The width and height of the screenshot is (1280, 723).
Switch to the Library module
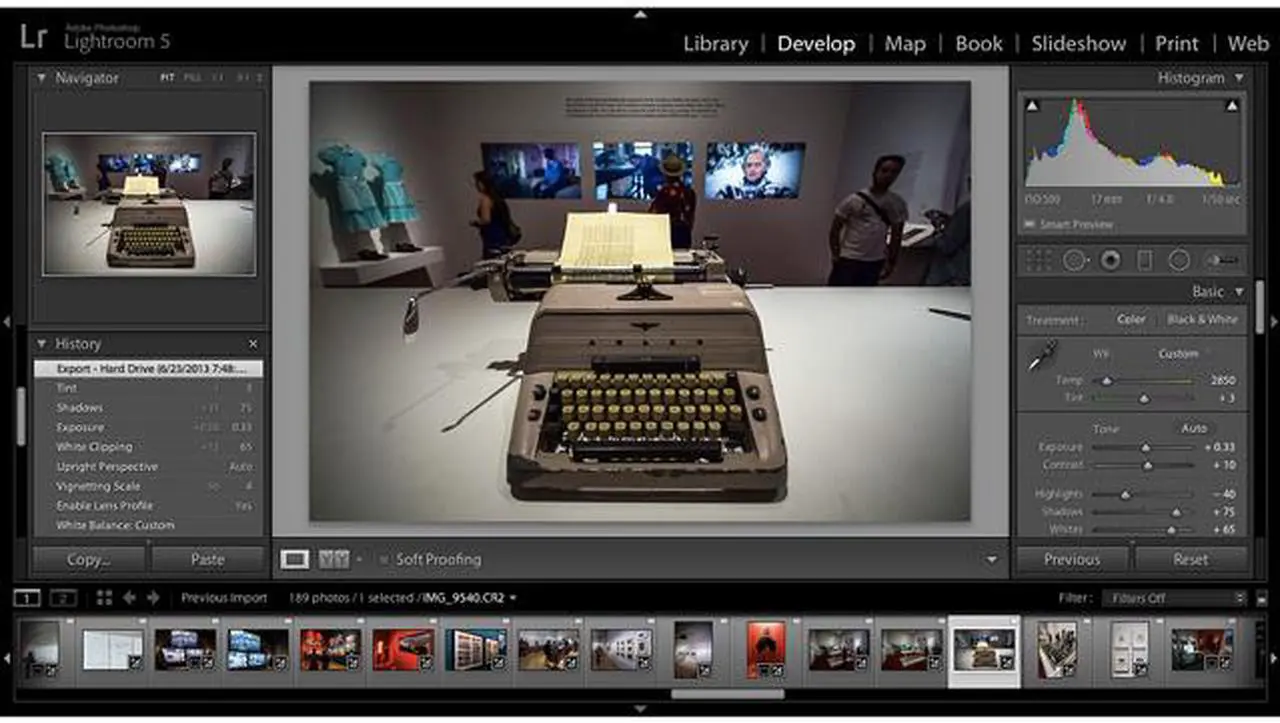coord(715,44)
